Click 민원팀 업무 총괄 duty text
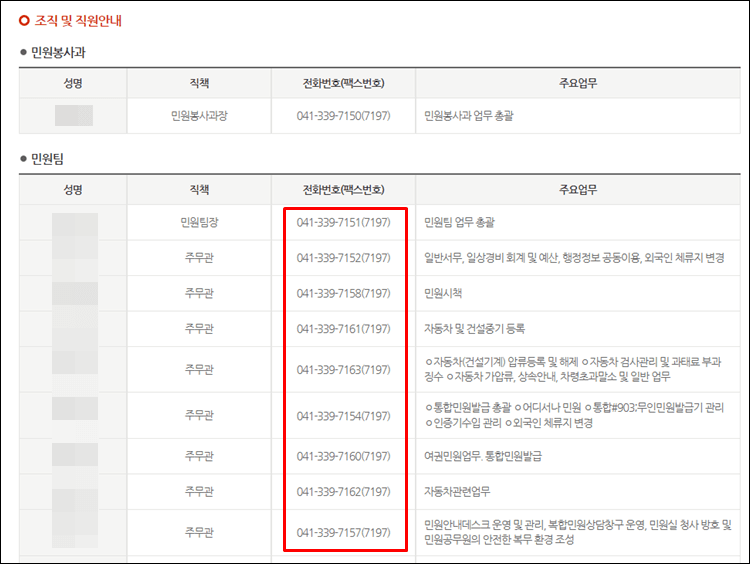Image resolution: width=750 pixels, height=564 pixels. point(459,222)
